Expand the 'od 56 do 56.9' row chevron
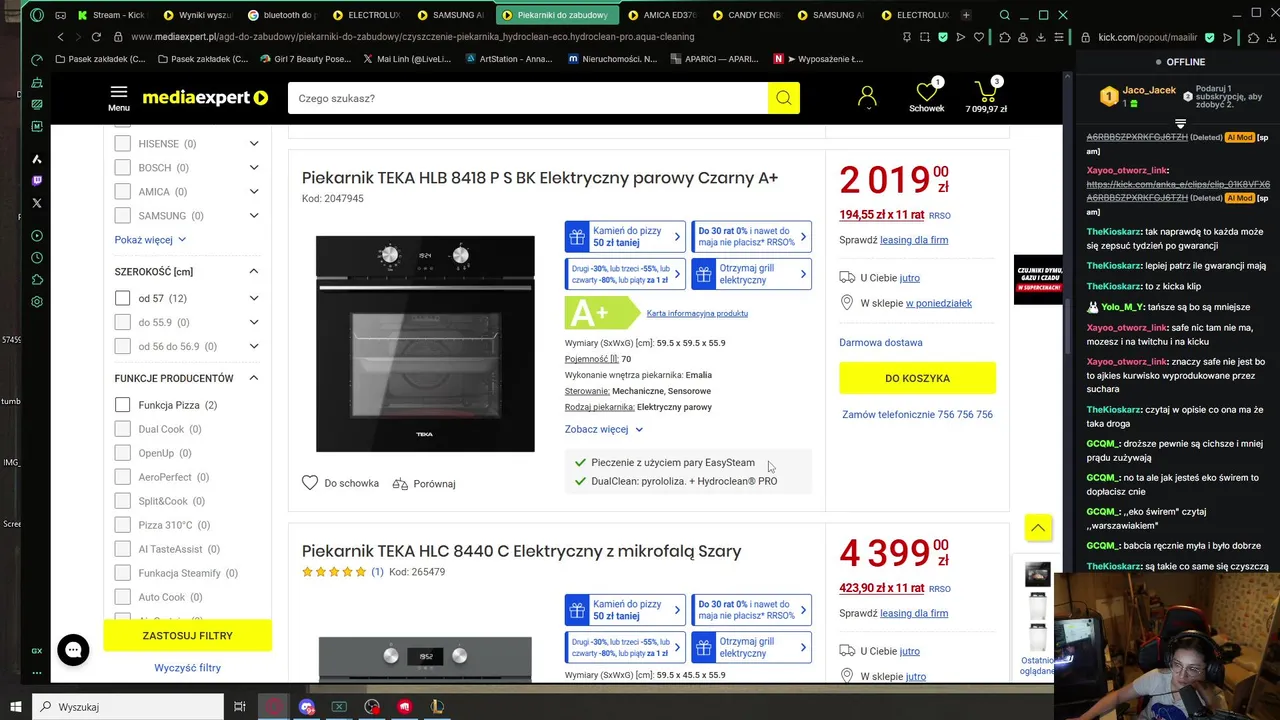 pos(254,346)
